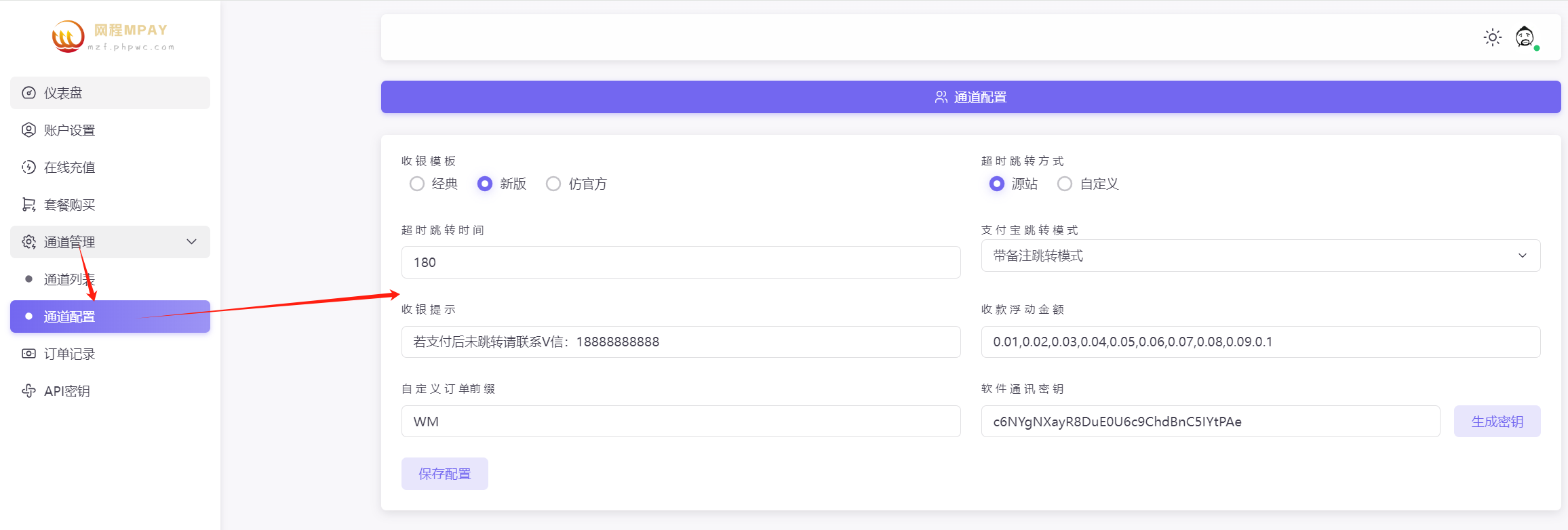
Task: Click the 套餐购买 shopping cart icon
Action: pos(28,205)
